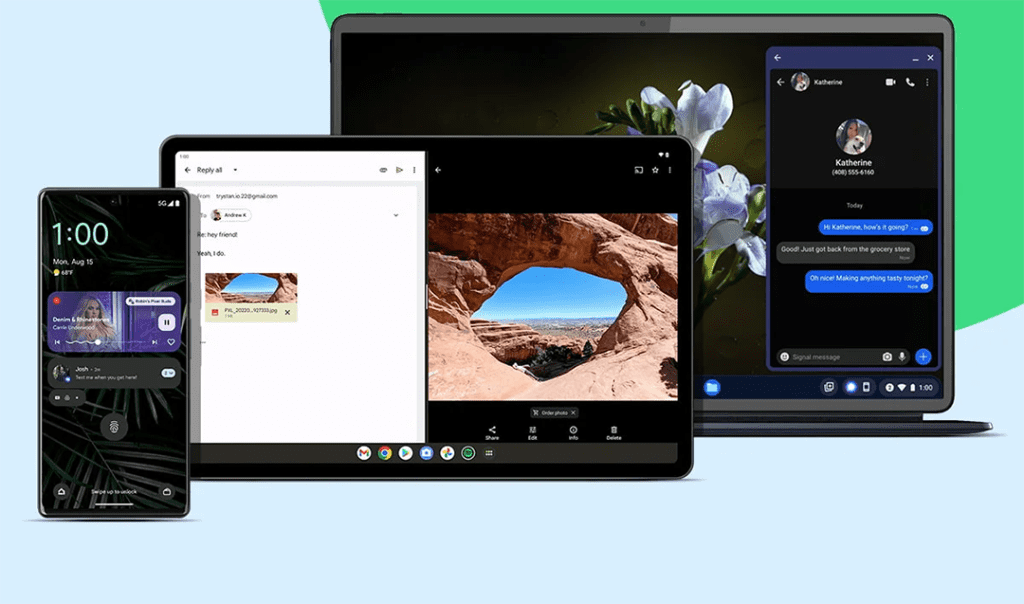Image resolution: width=1024 pixels, height=604 pixels.
Task: Share the arch photo in Google Photos
Action: [x=492, y=430]
